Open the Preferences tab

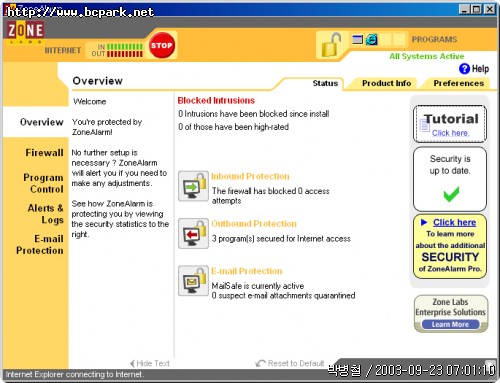pos(458,83)
